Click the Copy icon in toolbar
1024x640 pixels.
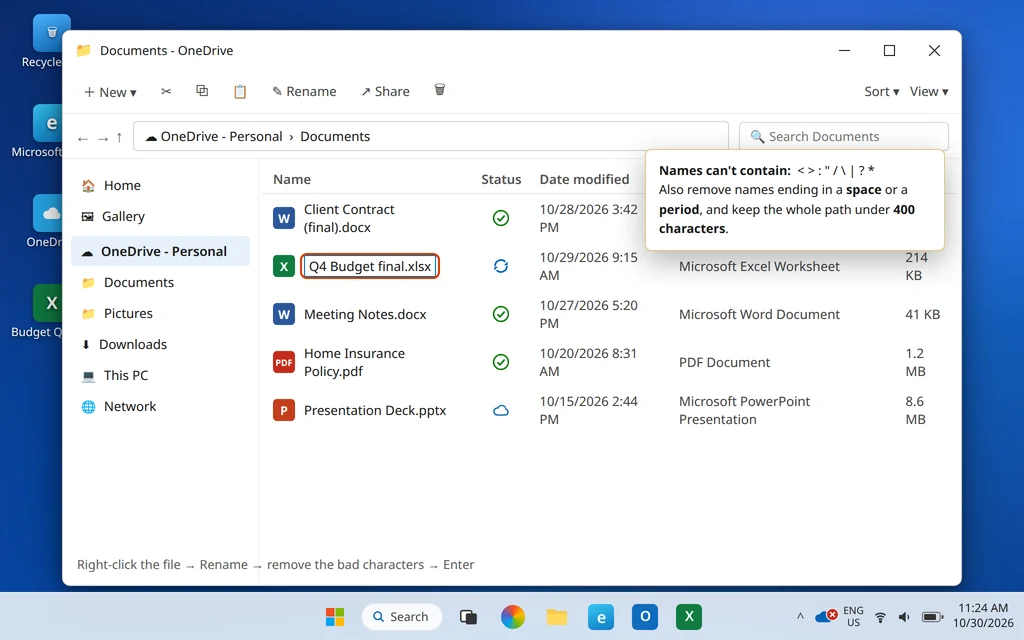click(202, 91)
